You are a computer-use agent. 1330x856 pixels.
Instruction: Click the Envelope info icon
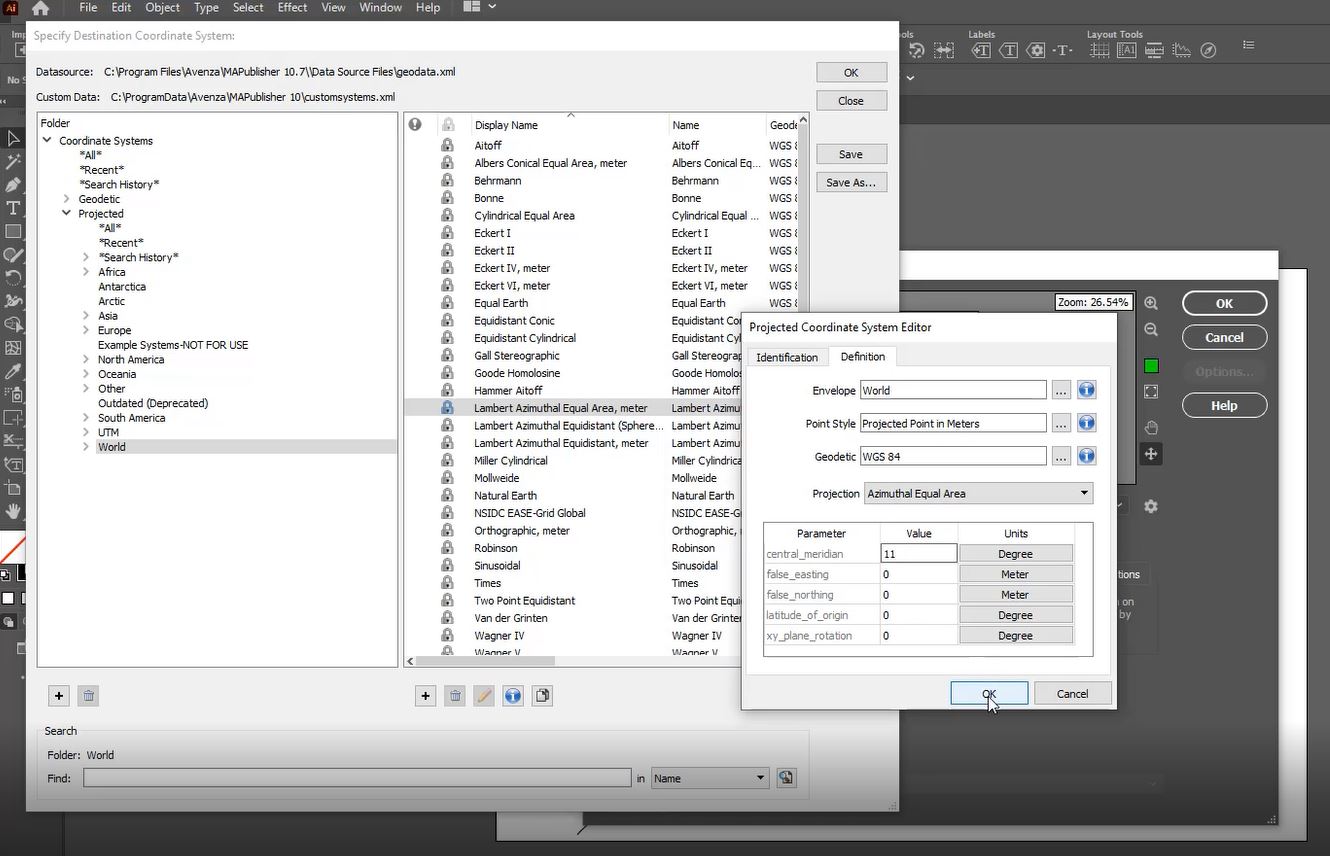click(x=1086, y=391)
